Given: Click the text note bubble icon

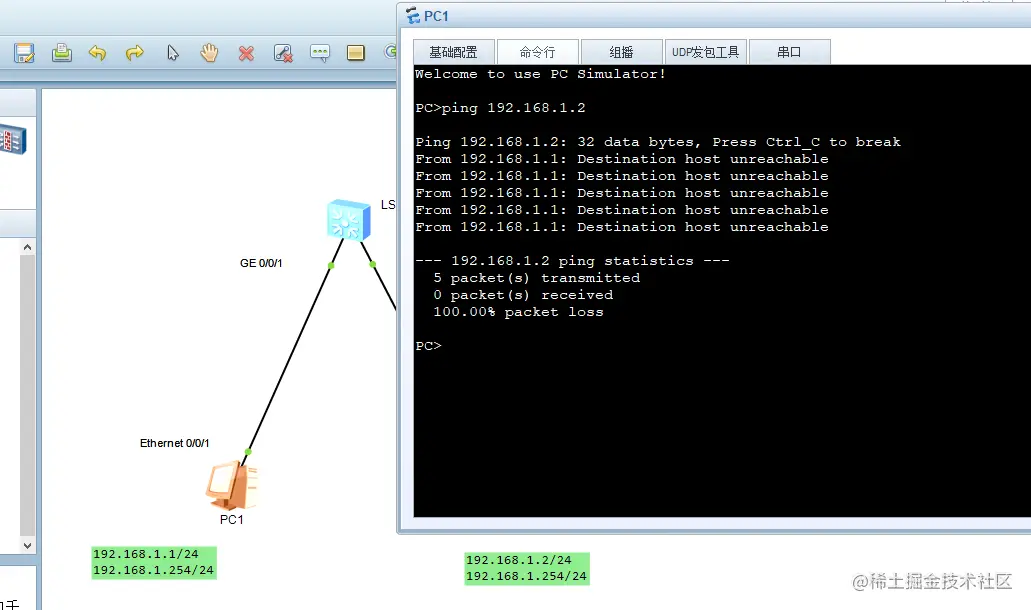Looking at the screenshot, I should click(320, 53).
